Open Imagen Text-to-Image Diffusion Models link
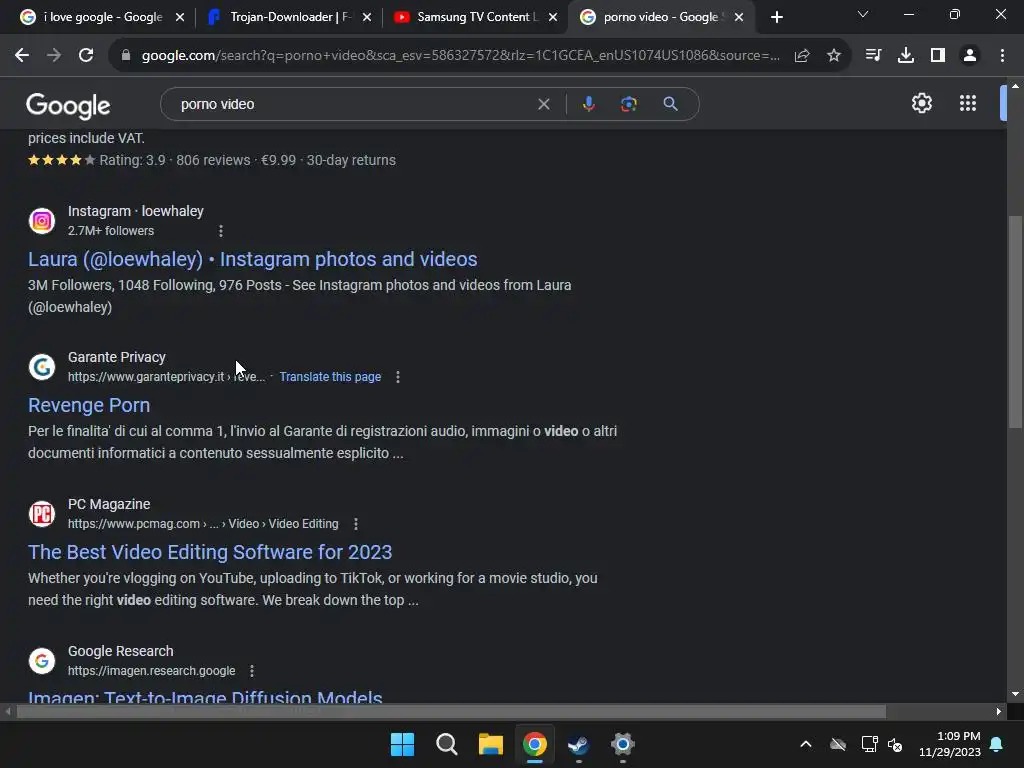 click(x=205, y=696)
